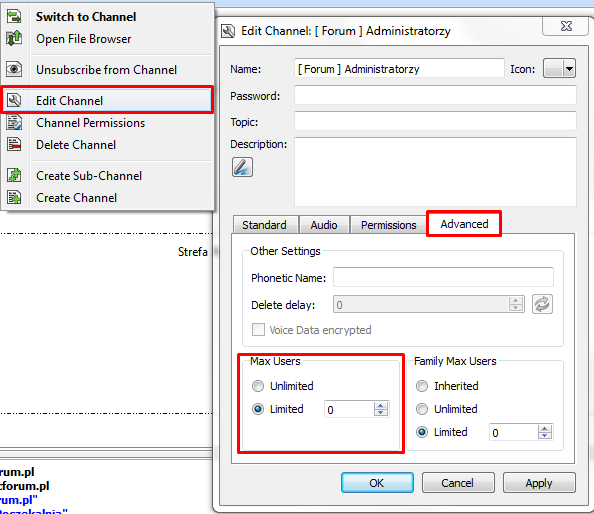The height and width of the screenshot is (514, 594).
Task: Switch to the Permissions tab
Action: coord(389,225)
